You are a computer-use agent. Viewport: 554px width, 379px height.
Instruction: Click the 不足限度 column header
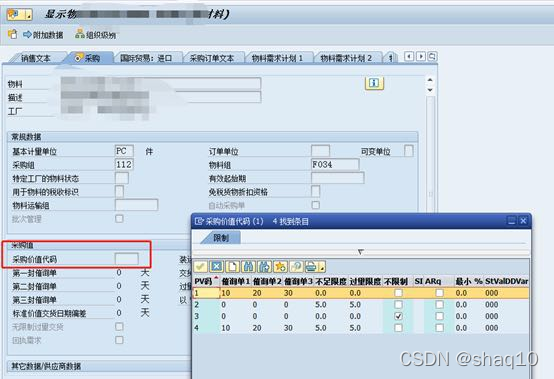pos(331,281)
